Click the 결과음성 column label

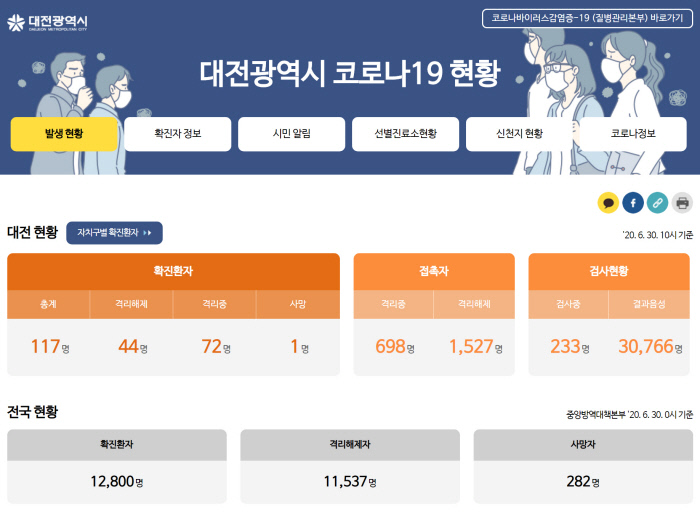click(649, 304)
